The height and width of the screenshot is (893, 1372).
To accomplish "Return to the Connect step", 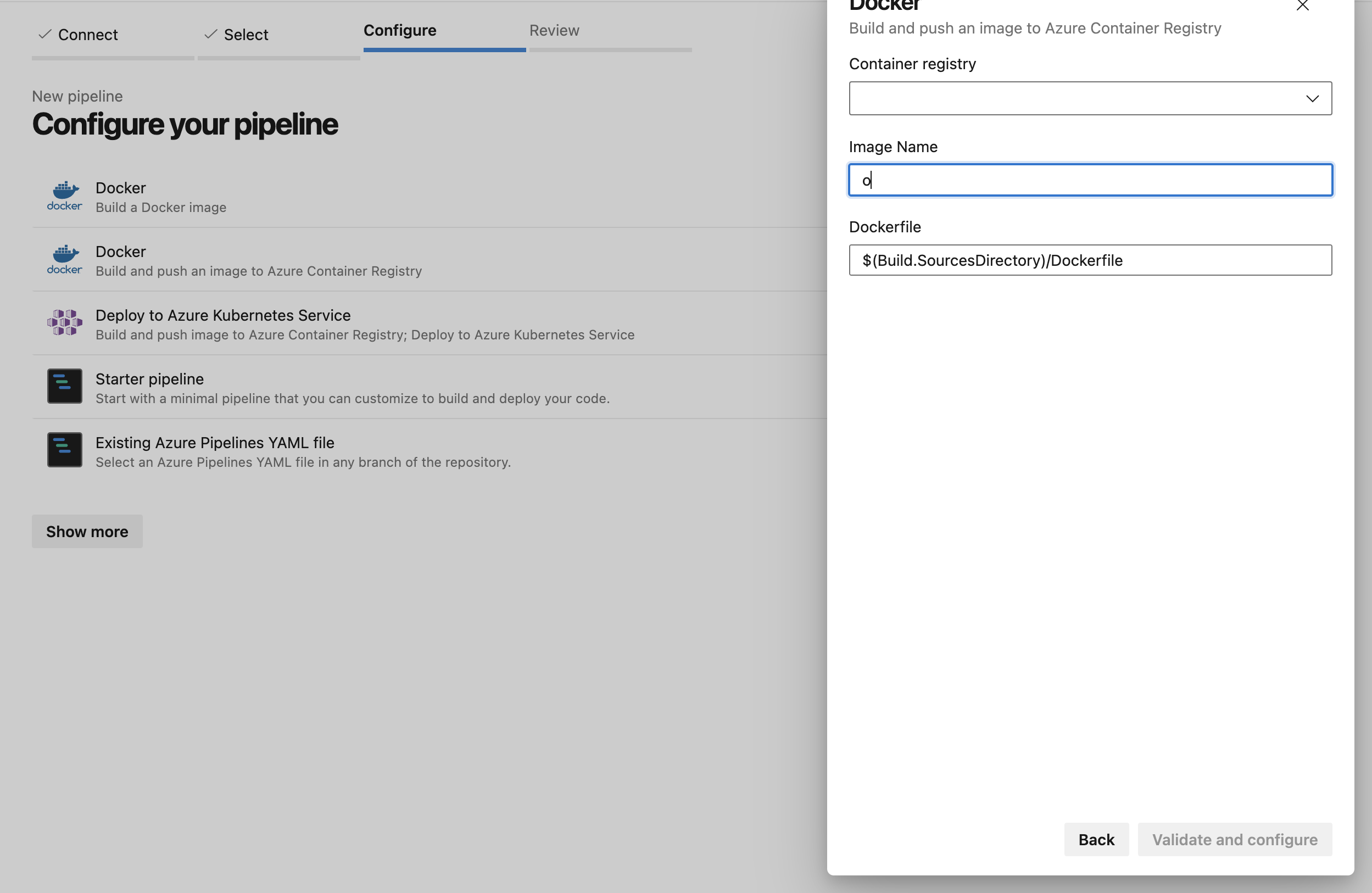I will click(x=88, y=35).
